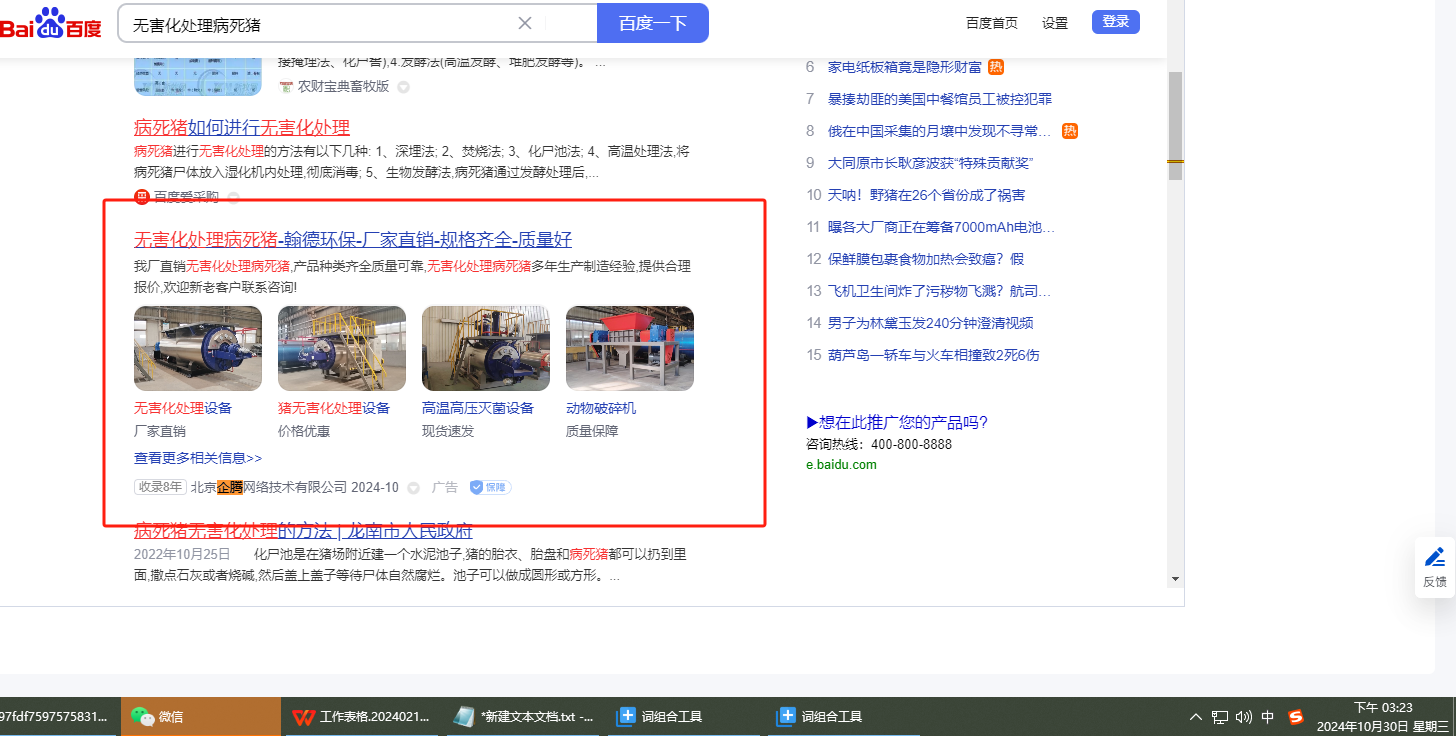Viewport: 1456px width, 736px height.
Task: Open thumbnail above 动物破碎机
Action: point(630,348)
